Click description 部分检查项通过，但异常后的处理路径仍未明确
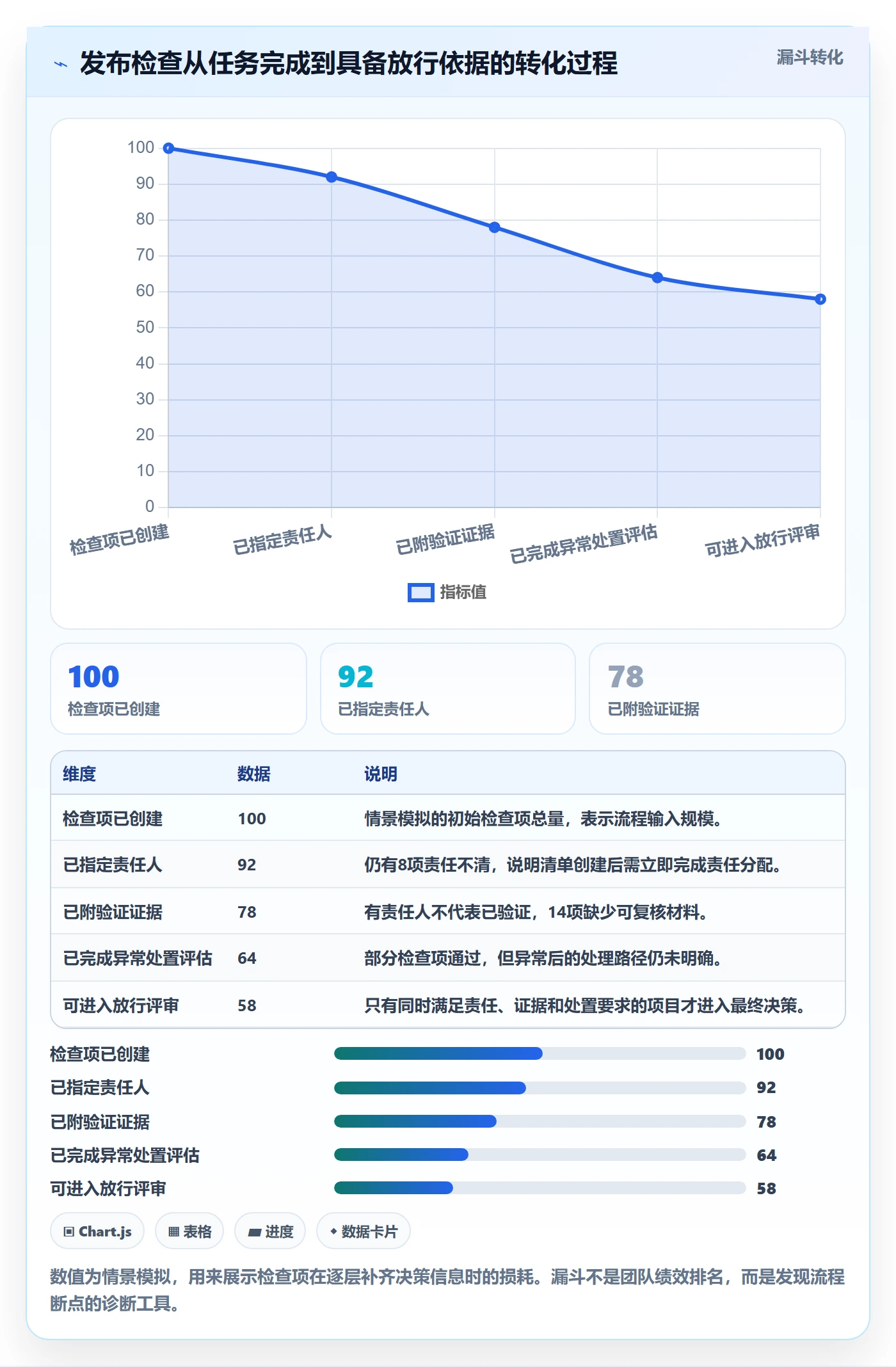This screenshot has width=896, height=1367. (543, 958)
